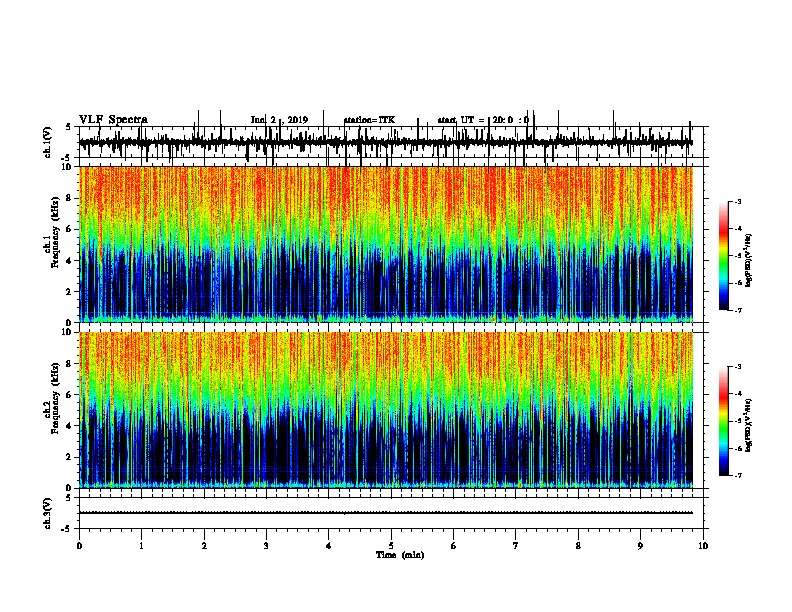Click the 'ch.1(V)' waveform axis label
The image size is (792, 612).
(47, 142)
